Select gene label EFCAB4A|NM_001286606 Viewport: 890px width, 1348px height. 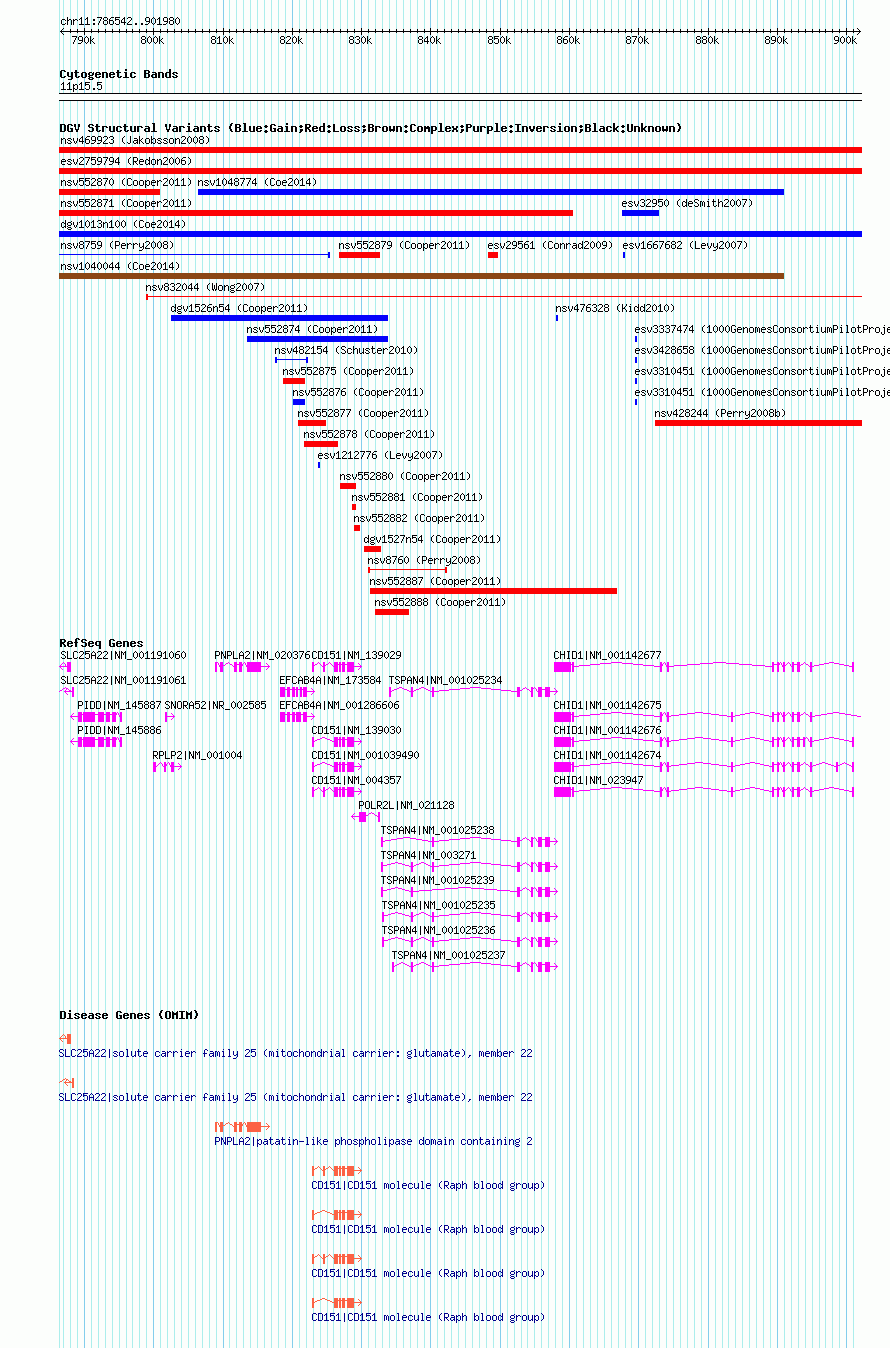point(339,705)
